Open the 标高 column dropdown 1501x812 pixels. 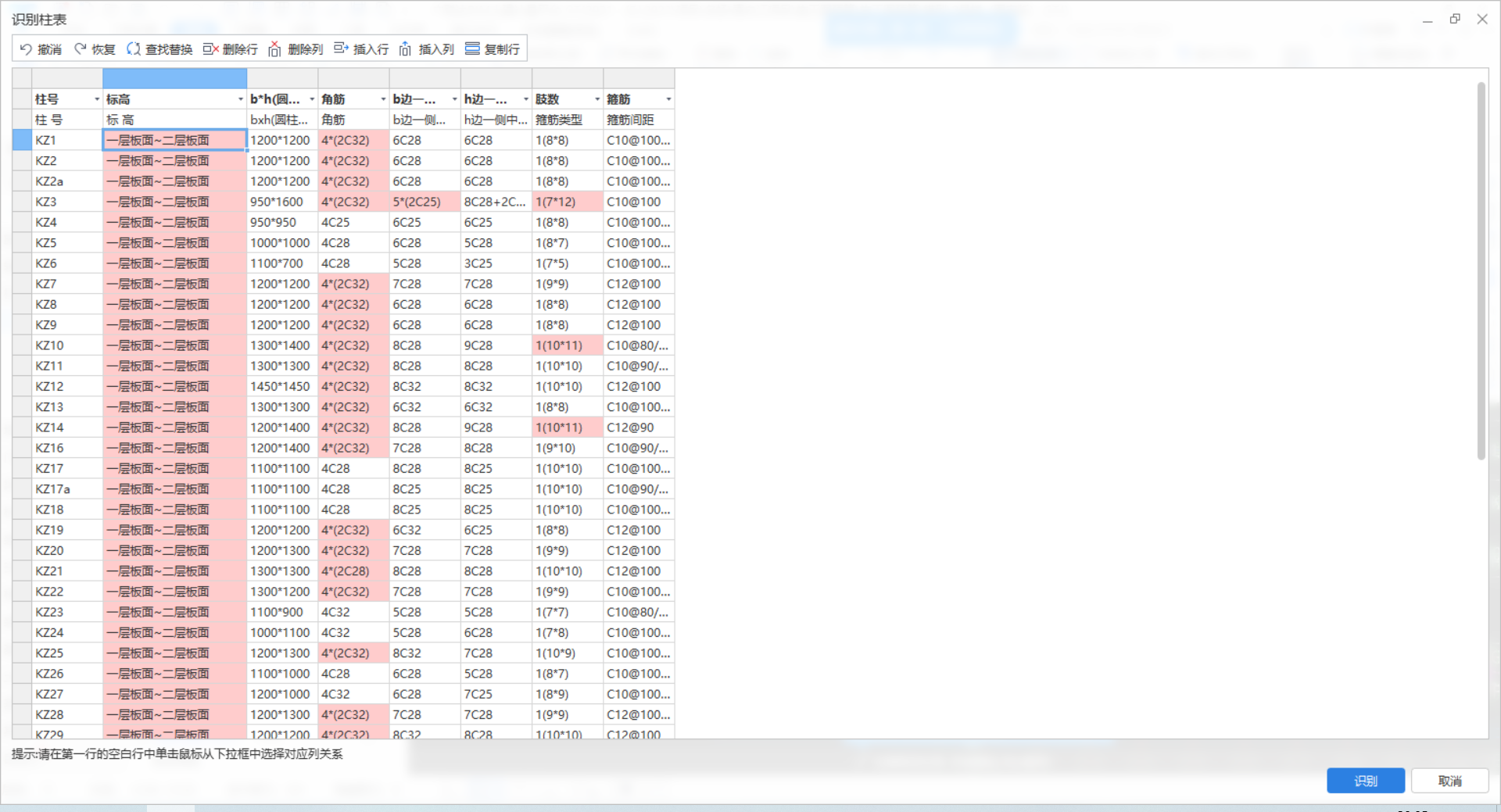241,99
